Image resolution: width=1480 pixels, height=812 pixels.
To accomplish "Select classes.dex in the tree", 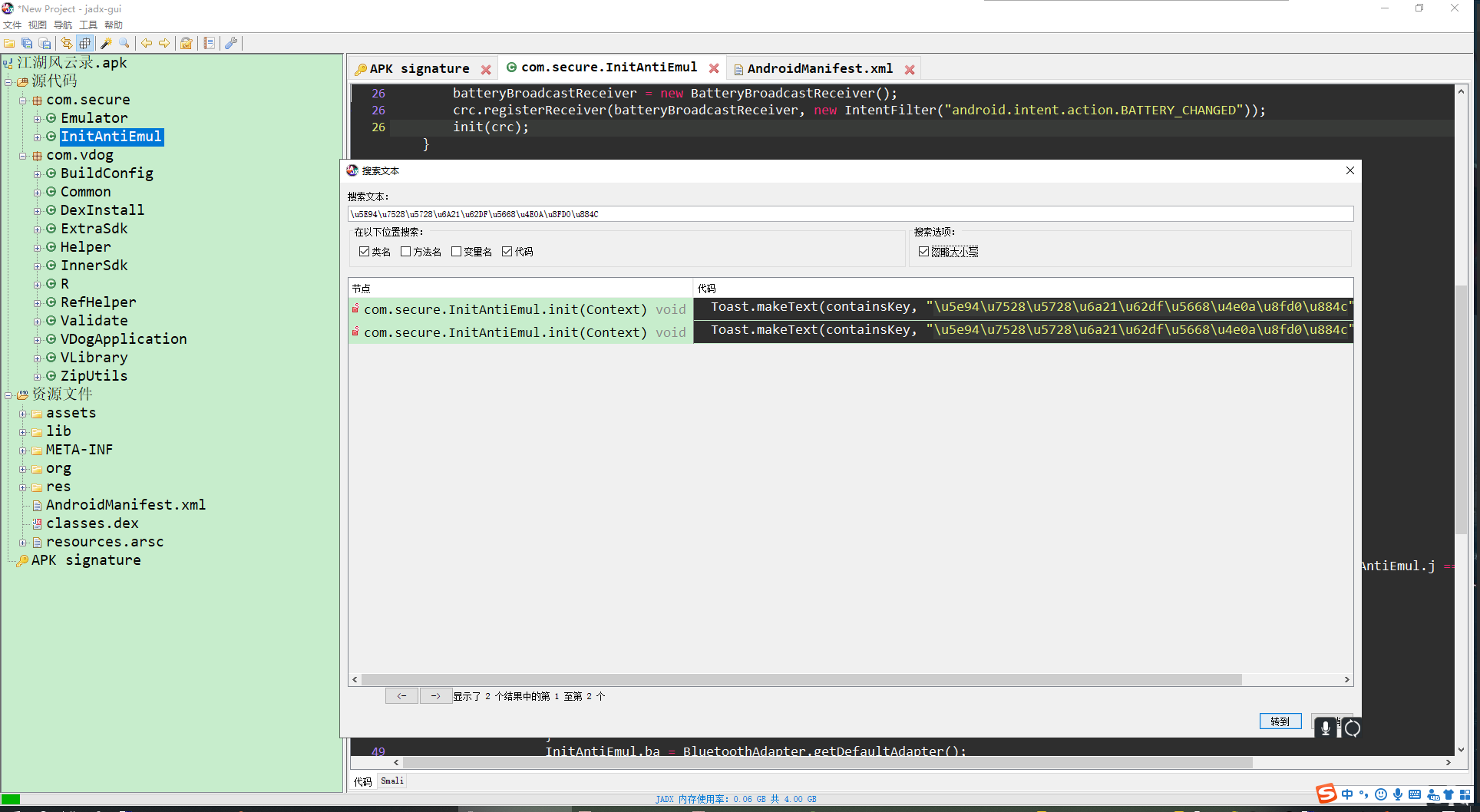I will coord(92,523).
